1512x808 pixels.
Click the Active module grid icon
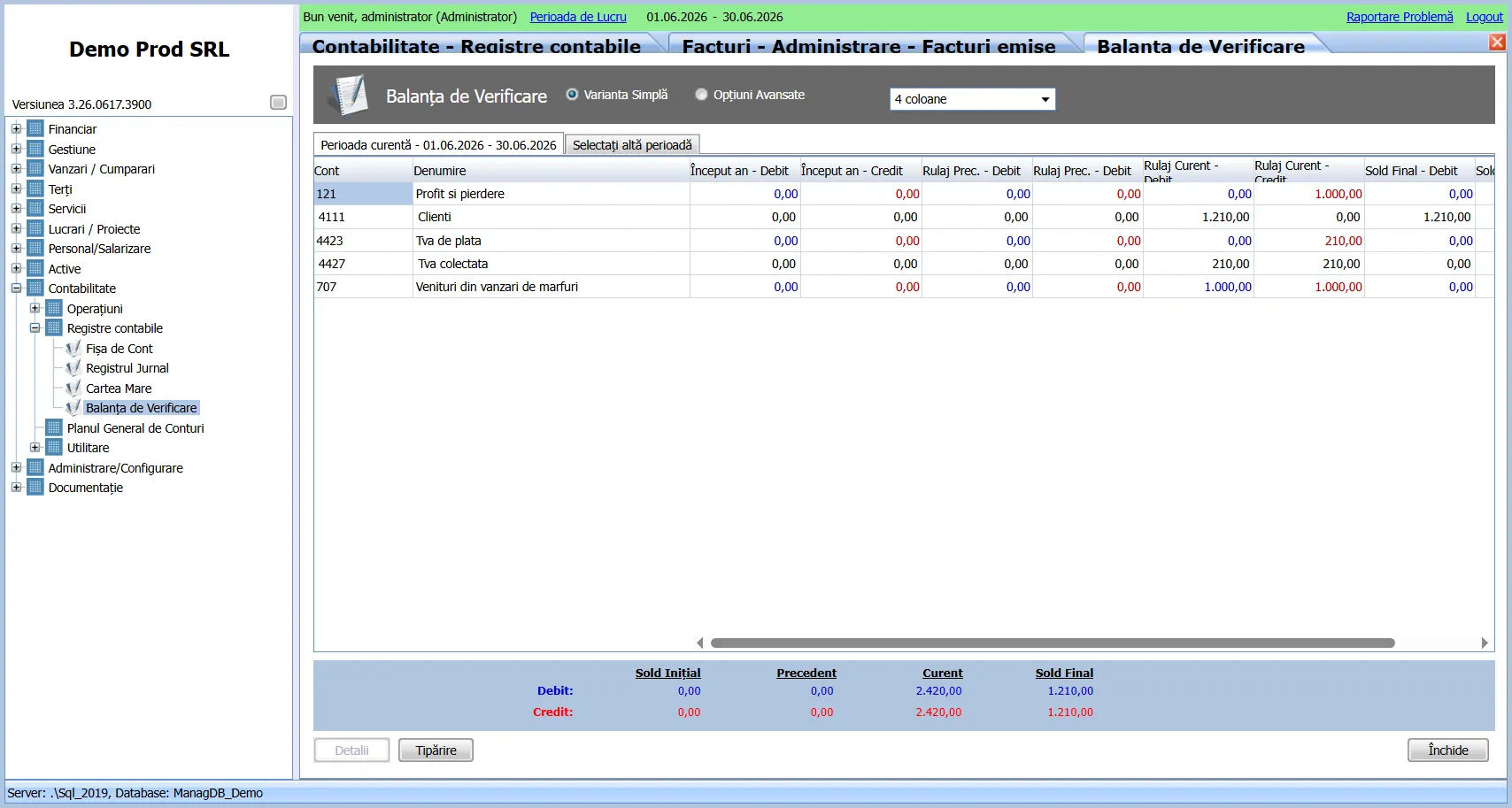pos(35,268)
